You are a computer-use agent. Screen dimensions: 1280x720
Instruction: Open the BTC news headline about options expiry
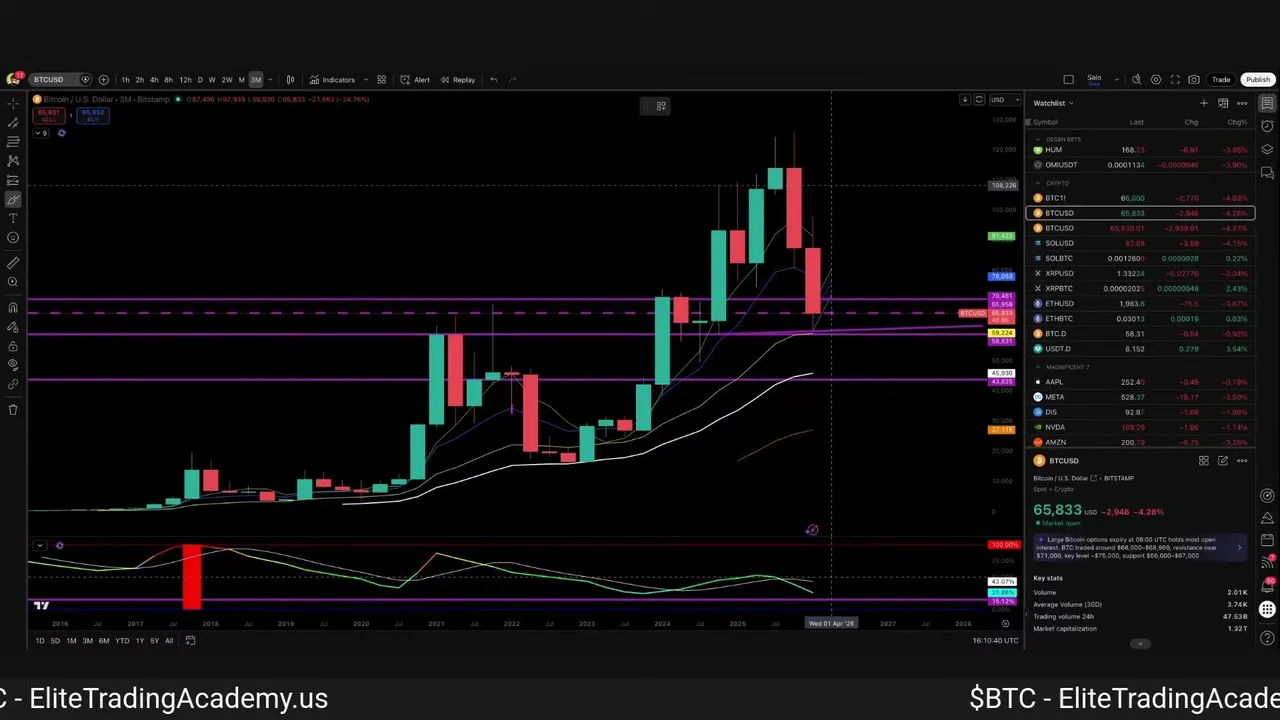click(x=1140, y=547)
